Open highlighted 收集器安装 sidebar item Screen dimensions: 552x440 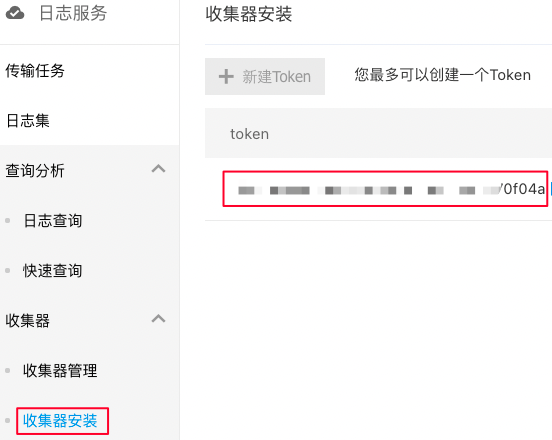(x=60, y=421)
